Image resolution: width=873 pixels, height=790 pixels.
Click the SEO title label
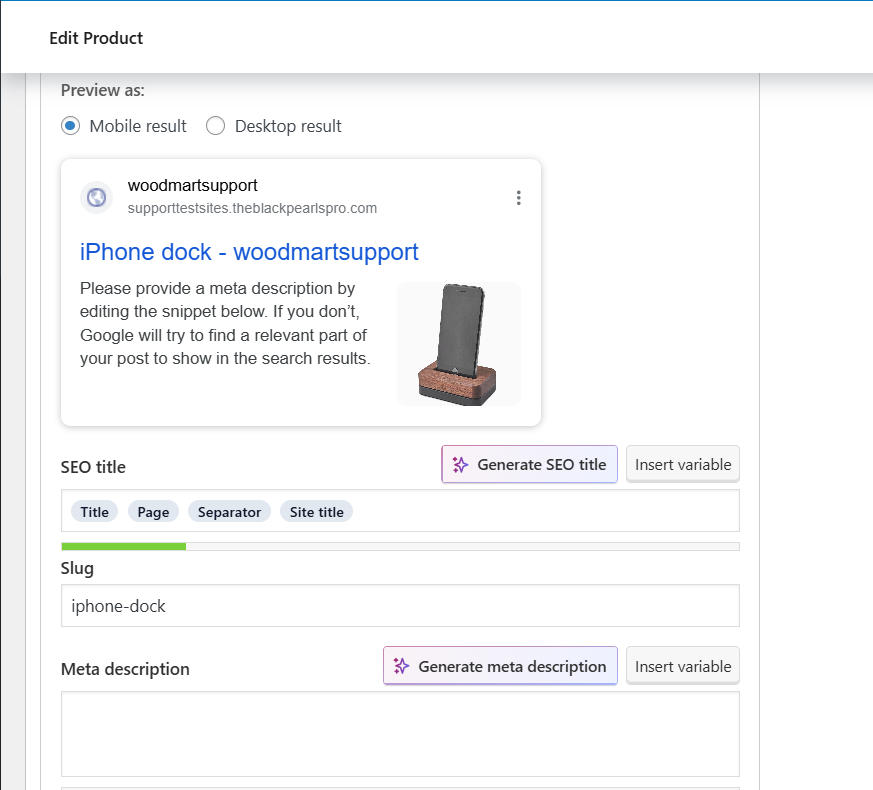[93, 467]
